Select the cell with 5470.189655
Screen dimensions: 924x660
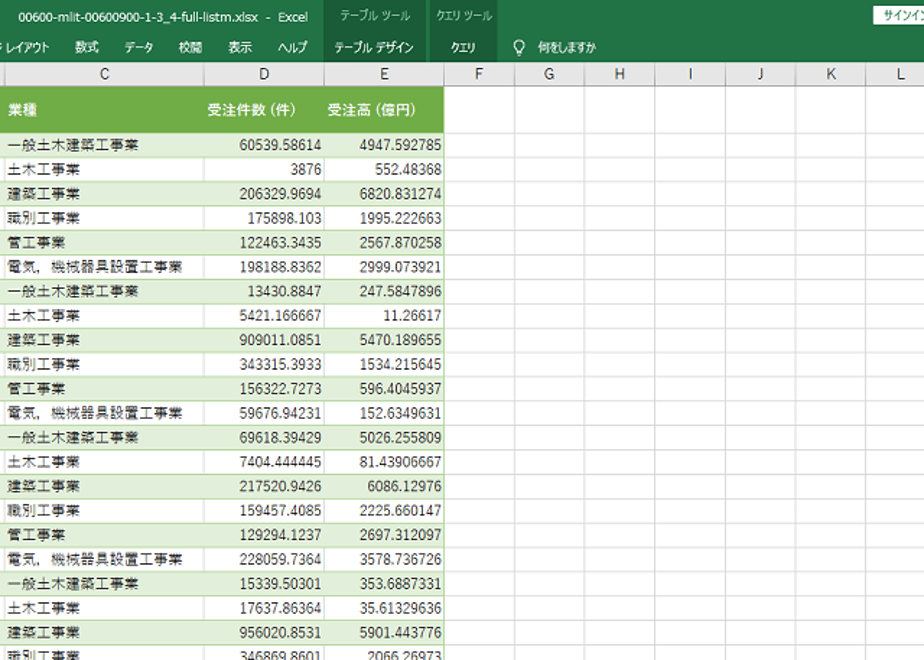pos(384,340)
